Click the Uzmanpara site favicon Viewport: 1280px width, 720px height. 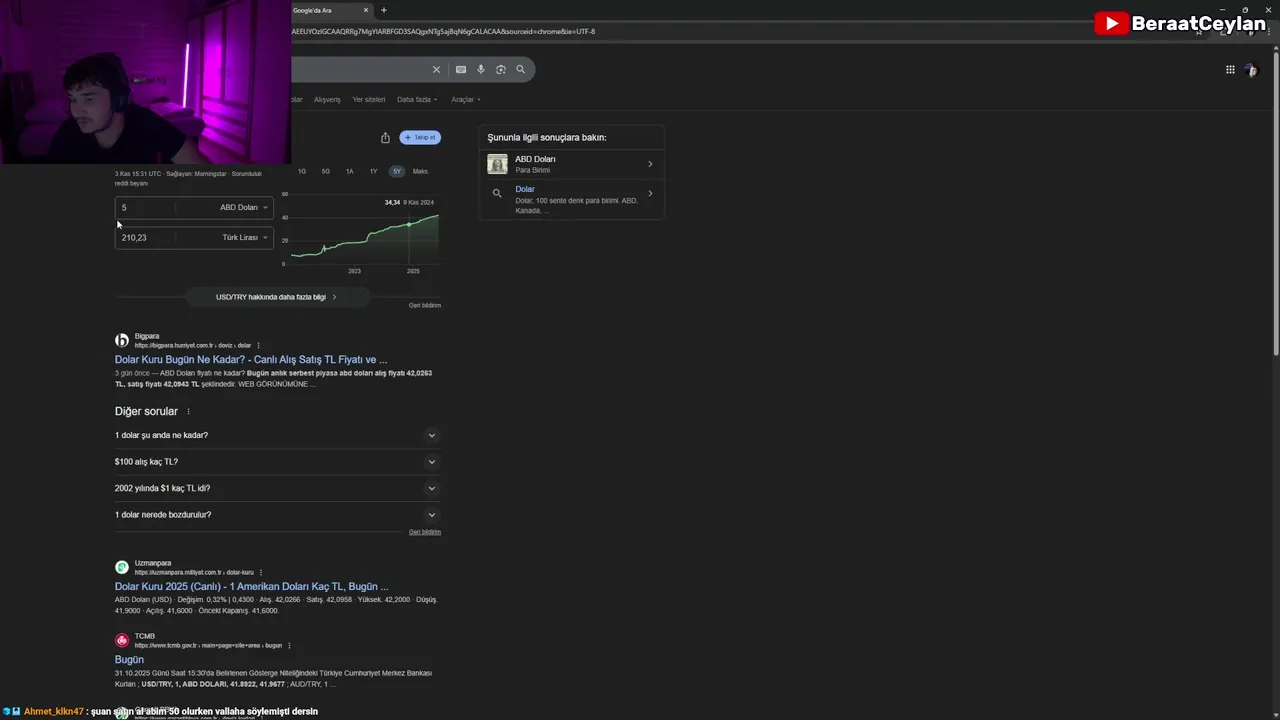122,567
